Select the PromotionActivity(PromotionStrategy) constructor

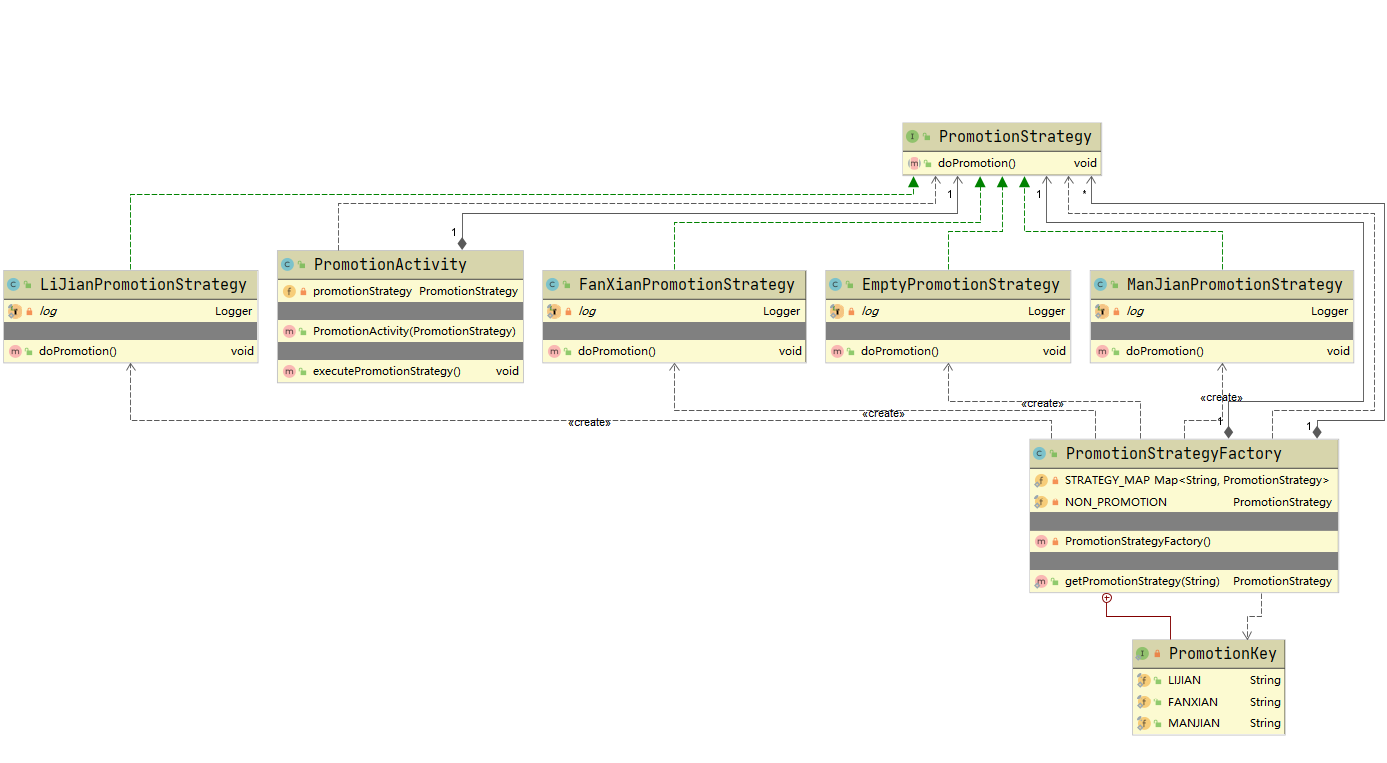click(413, 331)
